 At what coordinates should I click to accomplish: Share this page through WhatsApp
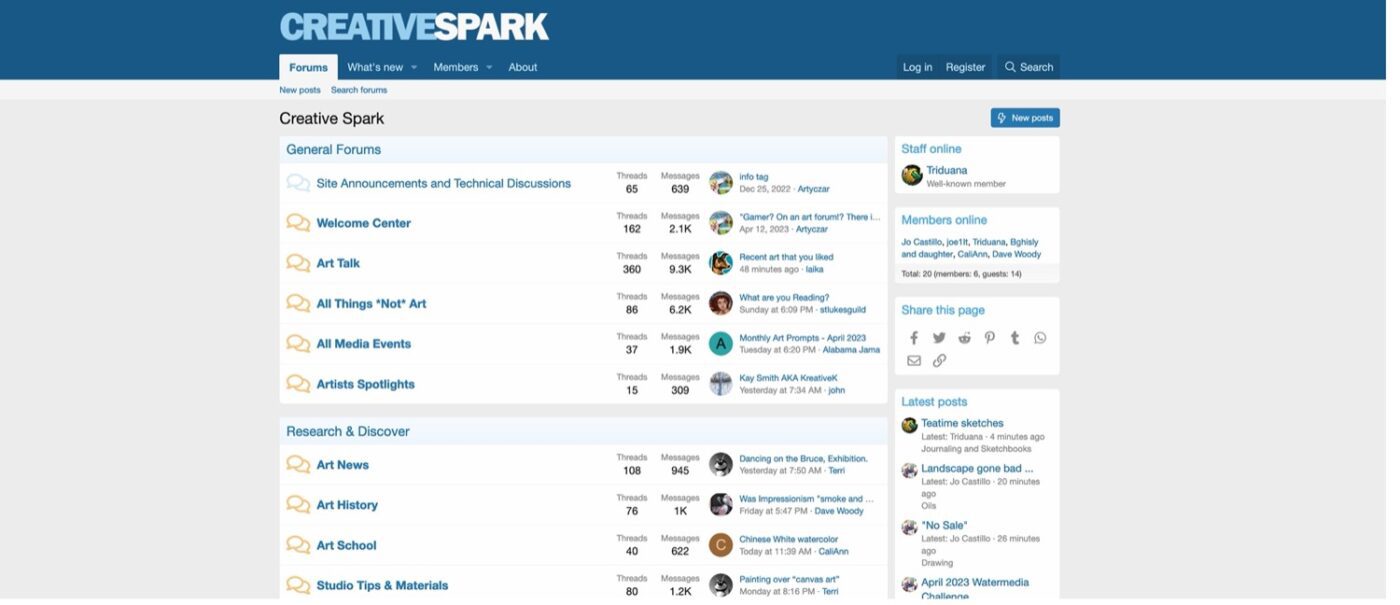[1040, 338]
